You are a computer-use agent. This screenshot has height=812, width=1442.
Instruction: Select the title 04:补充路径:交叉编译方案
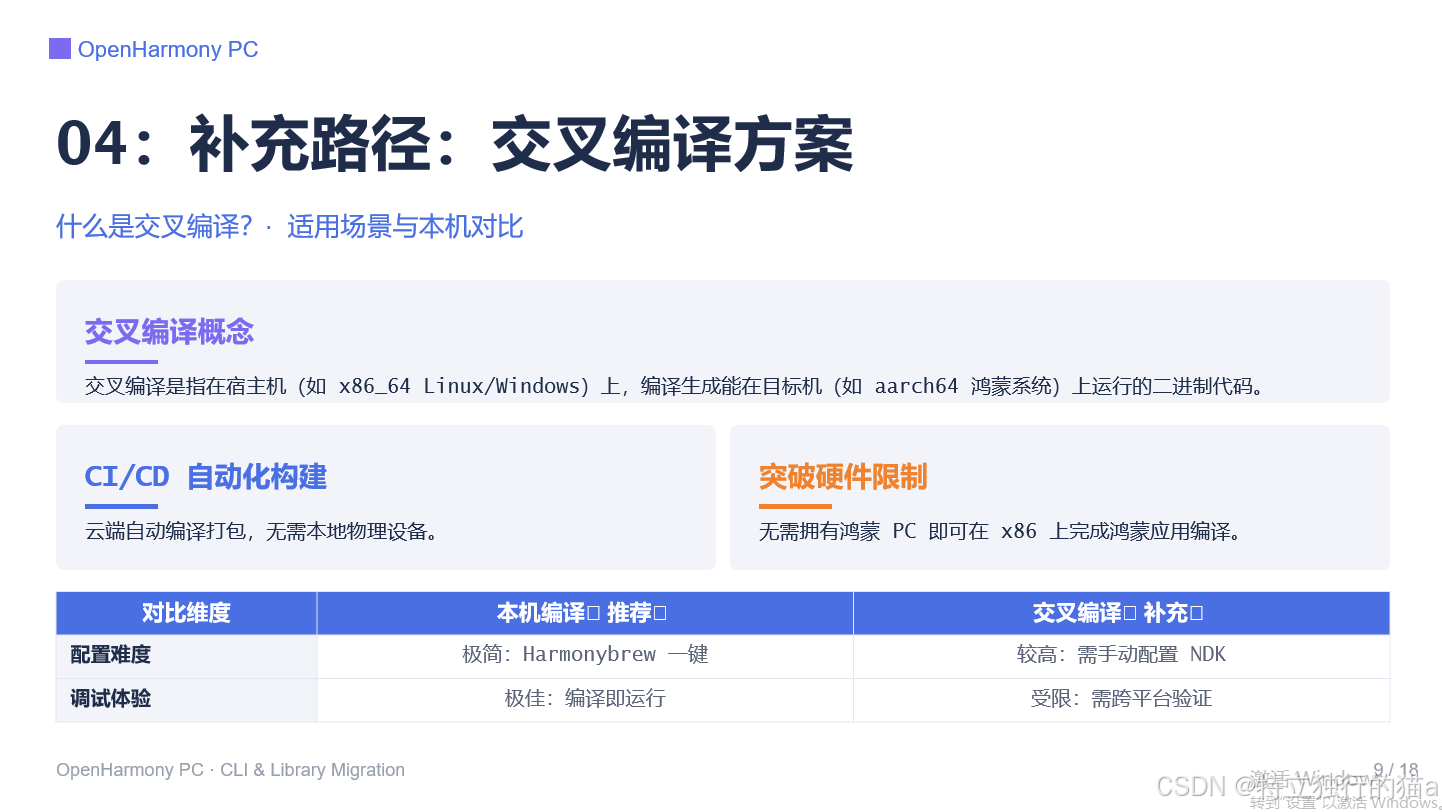coord(455,146)
